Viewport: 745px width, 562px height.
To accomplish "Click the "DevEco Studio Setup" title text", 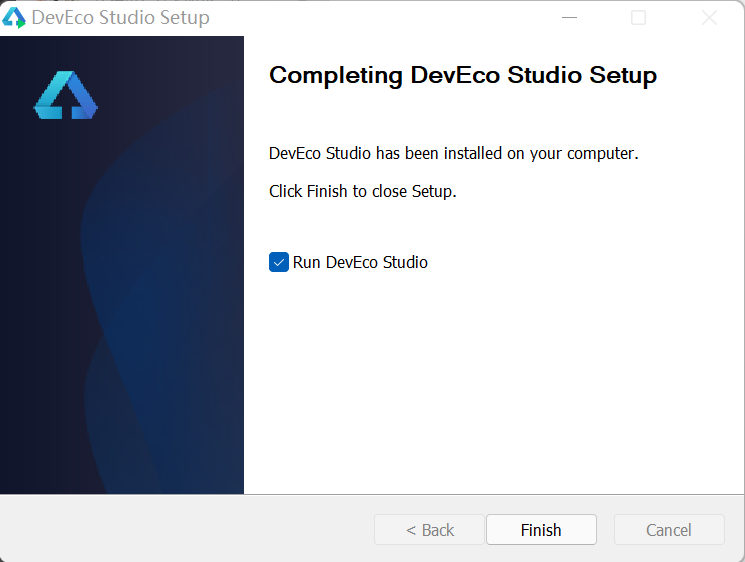I will [121, 18].
